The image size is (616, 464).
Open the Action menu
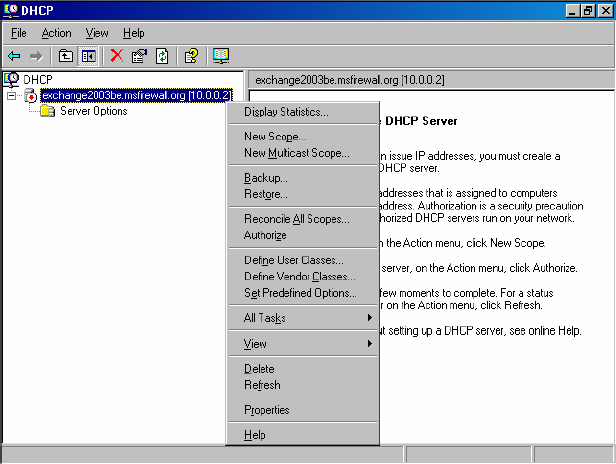tap(57, 33)
